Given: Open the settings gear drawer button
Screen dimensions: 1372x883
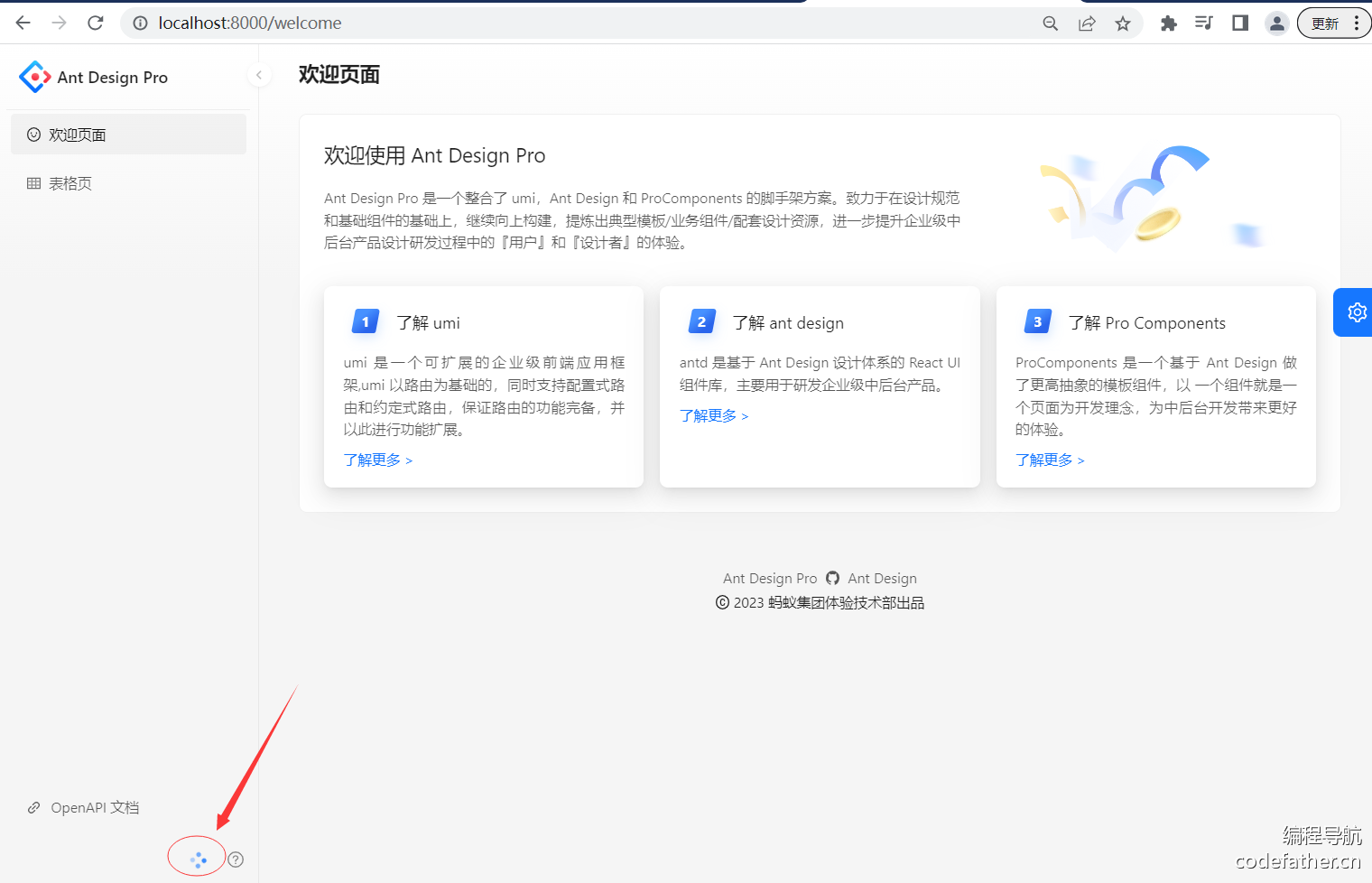Looking at the screenshot, I should click(1354, 312).
